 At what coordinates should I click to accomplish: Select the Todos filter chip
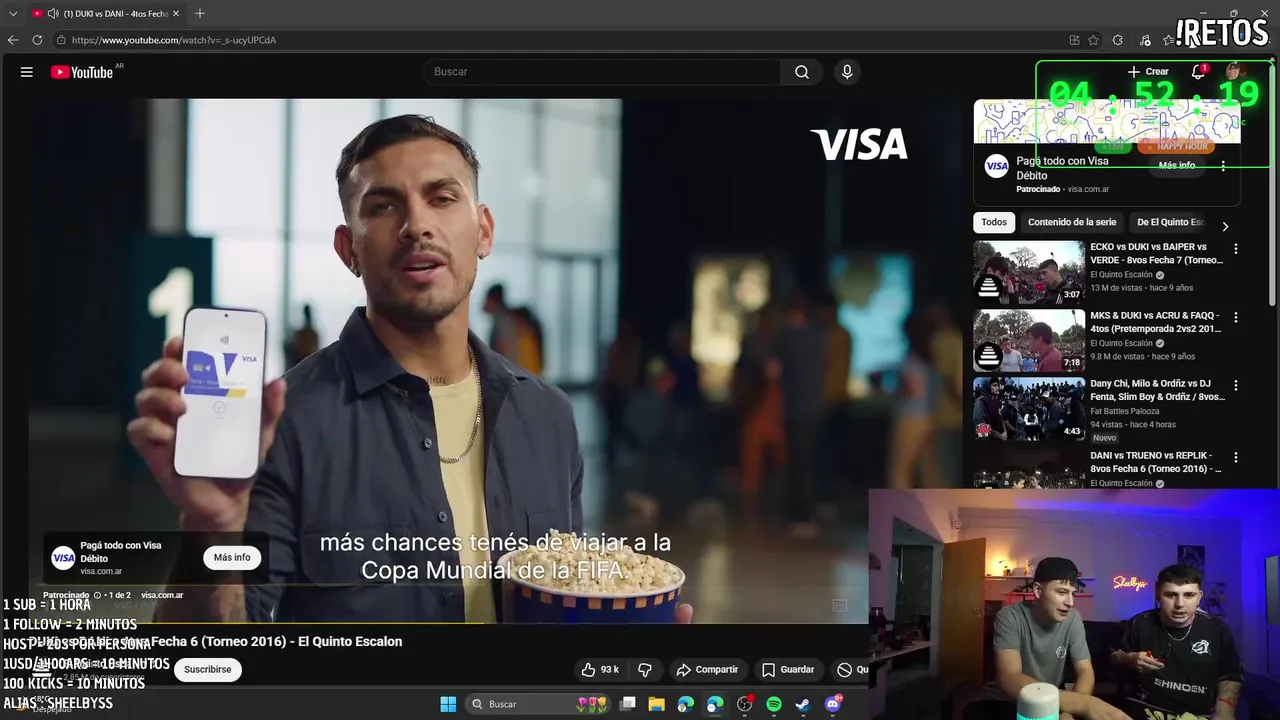coord(994,223)
